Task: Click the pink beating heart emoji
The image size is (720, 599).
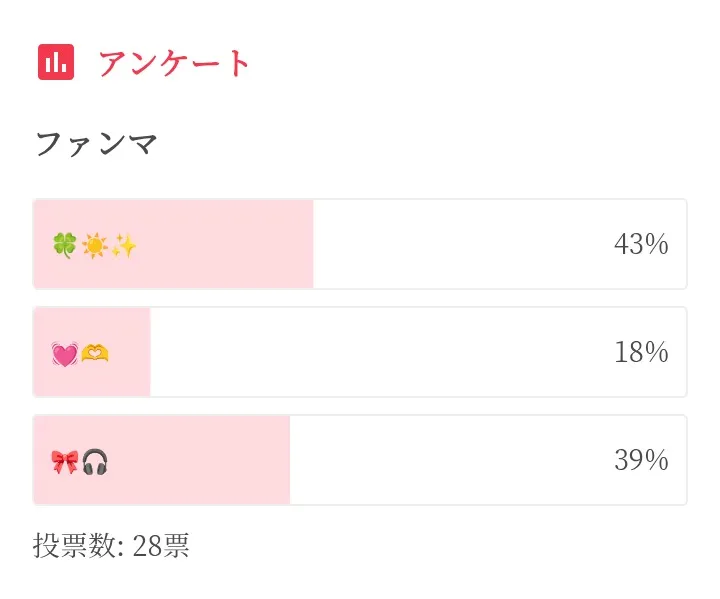Action: point(64,353)
